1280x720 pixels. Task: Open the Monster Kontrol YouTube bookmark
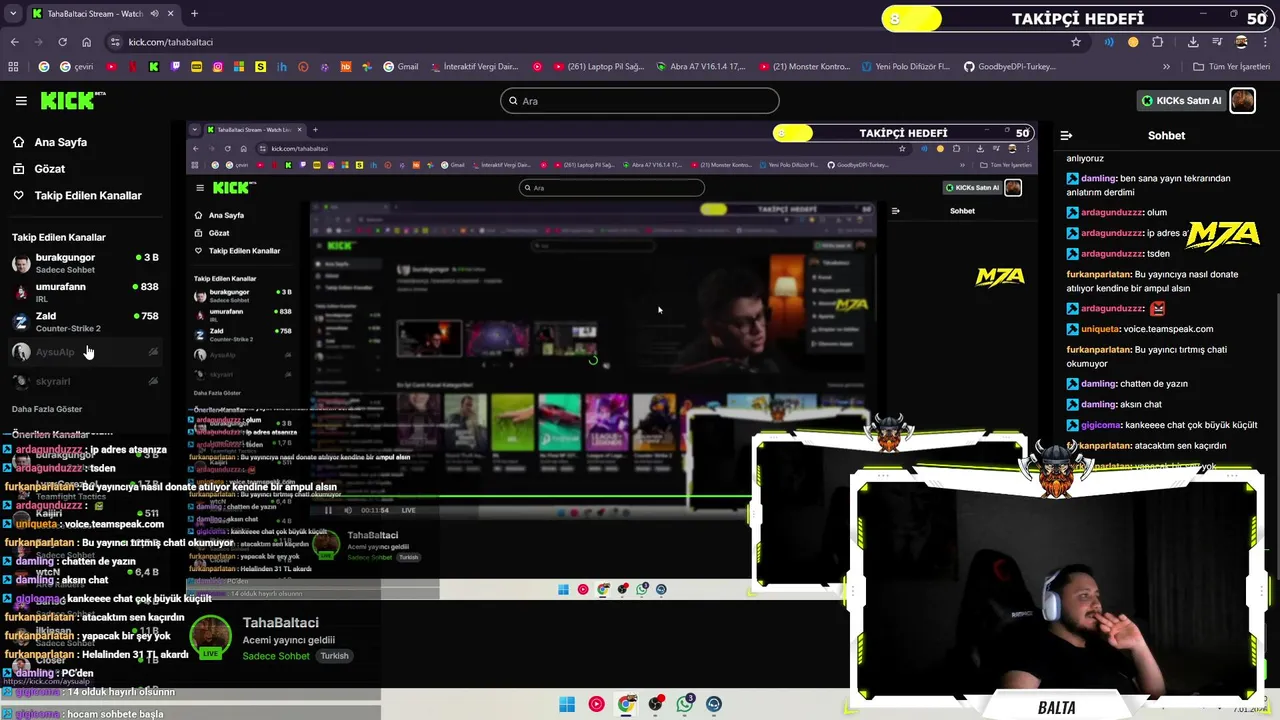pyautogui.click(x=804, y=67)
